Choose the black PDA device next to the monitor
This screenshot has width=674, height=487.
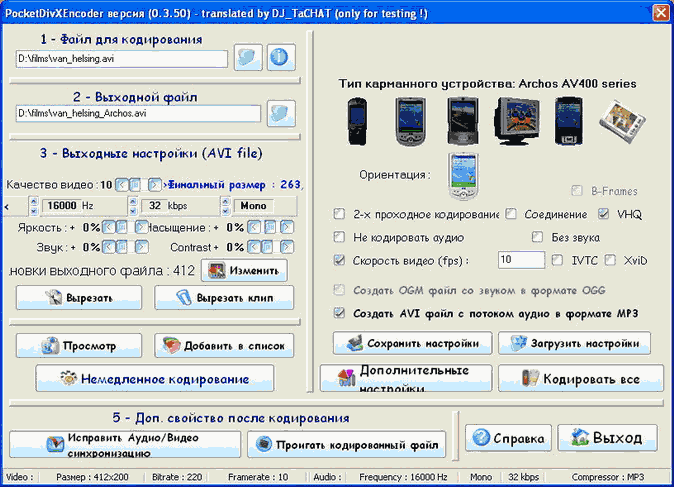568,121
